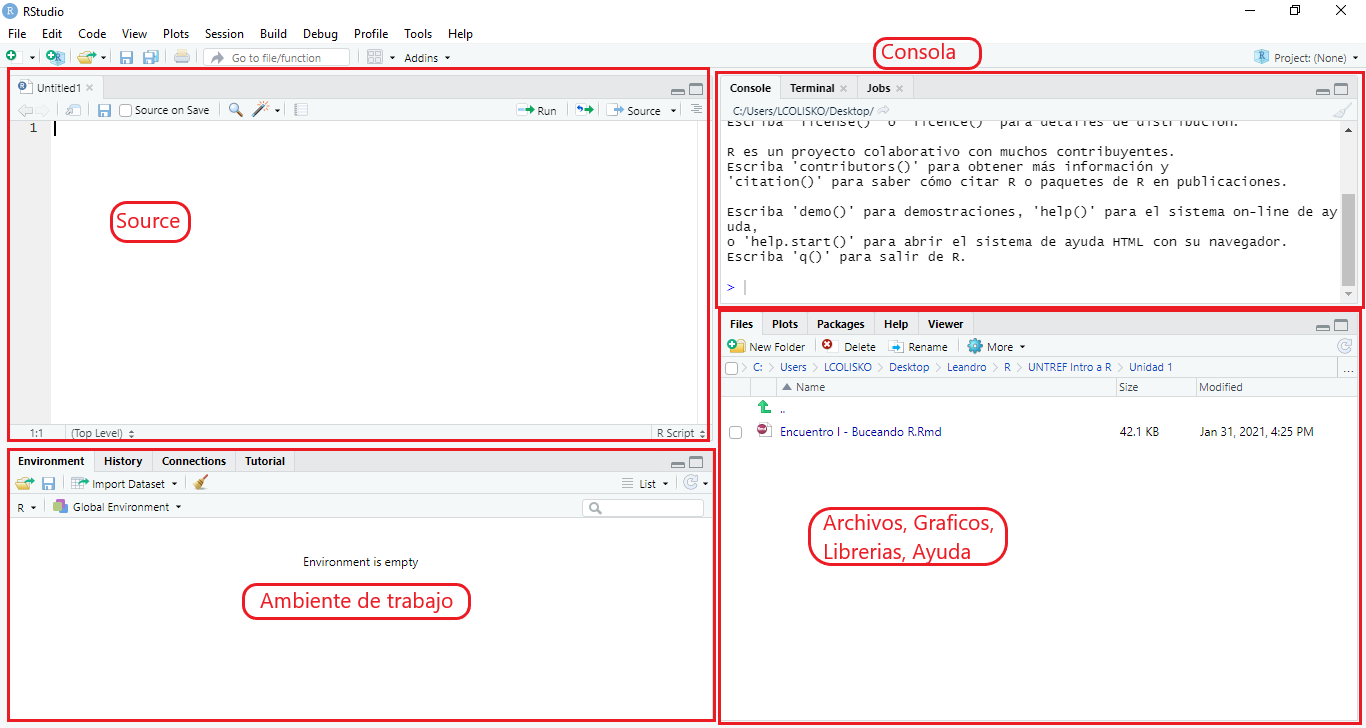1366x728 pixels.
Task: Click the Load workspace folder icon in Environment
Action: coord(25,483)
